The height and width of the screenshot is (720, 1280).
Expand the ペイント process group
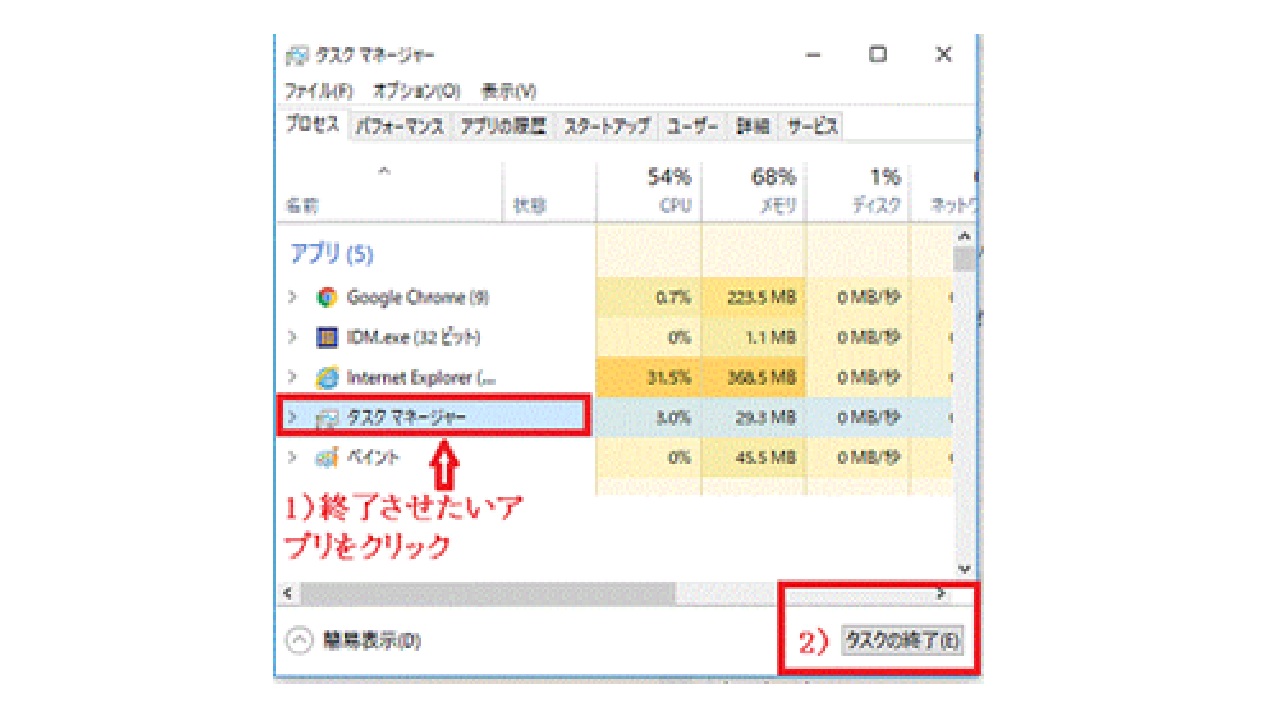293,457
